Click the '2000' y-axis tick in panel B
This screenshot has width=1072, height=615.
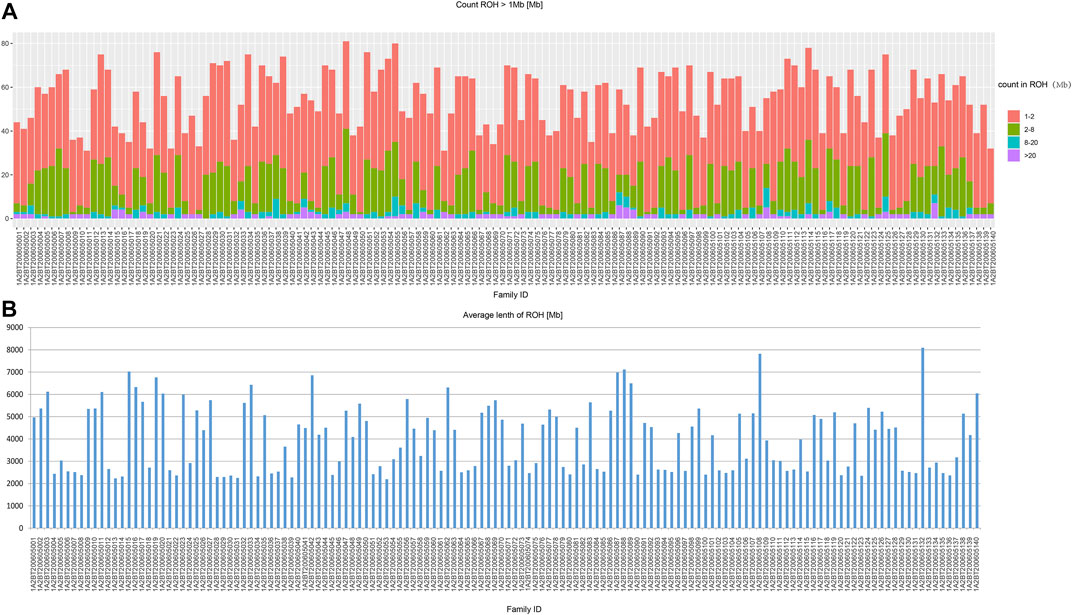click(16, 484)
